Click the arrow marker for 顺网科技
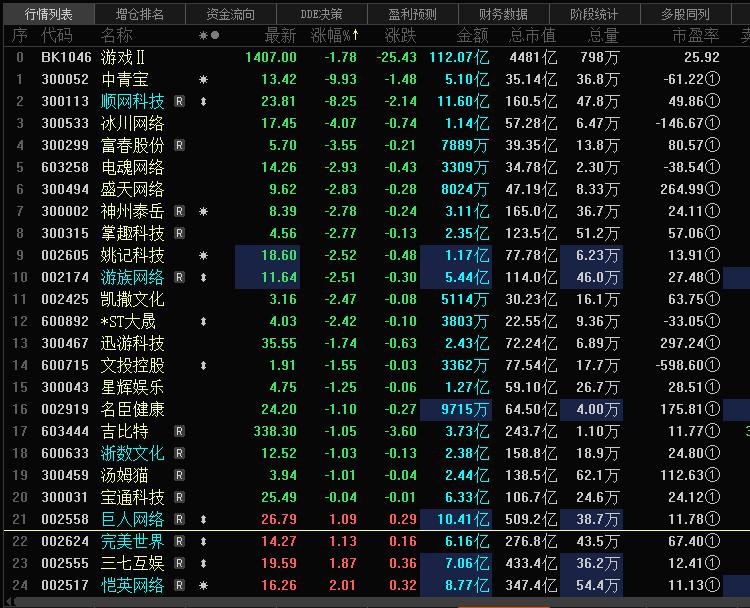 (203, 101)
